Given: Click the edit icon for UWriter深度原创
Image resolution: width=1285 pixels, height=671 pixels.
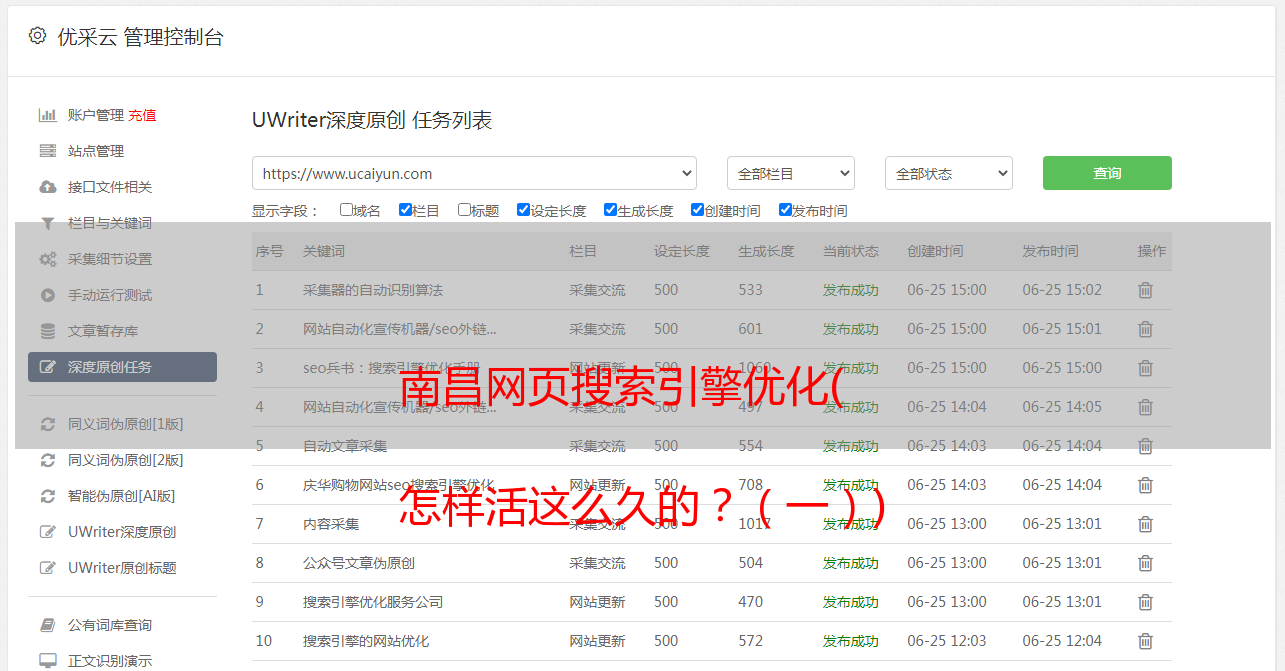Looking at the screenshot, I should [47, 532].
